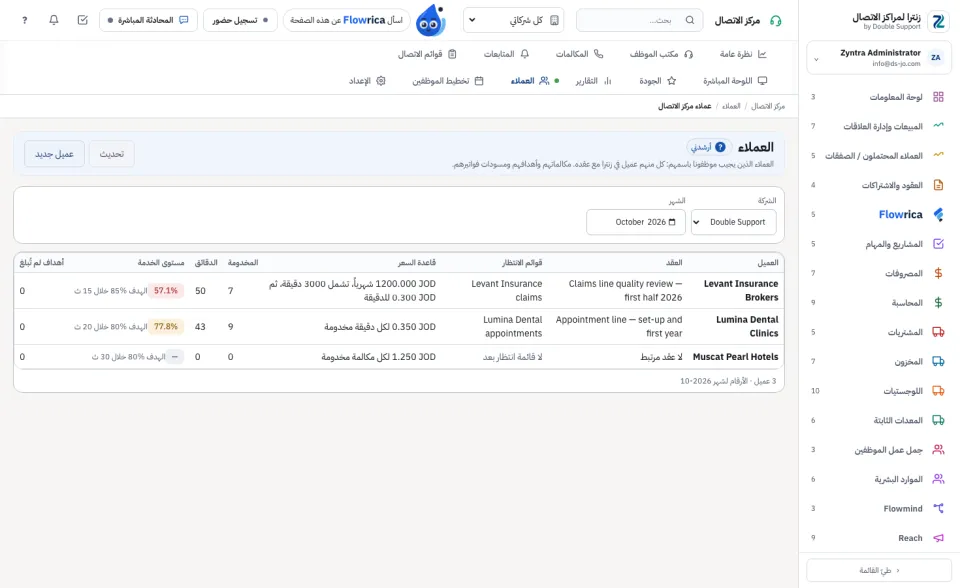Viewport: 960px width, 588px height.
Task: Open Flowrica in the sidebar
Action: pos(879,214)
